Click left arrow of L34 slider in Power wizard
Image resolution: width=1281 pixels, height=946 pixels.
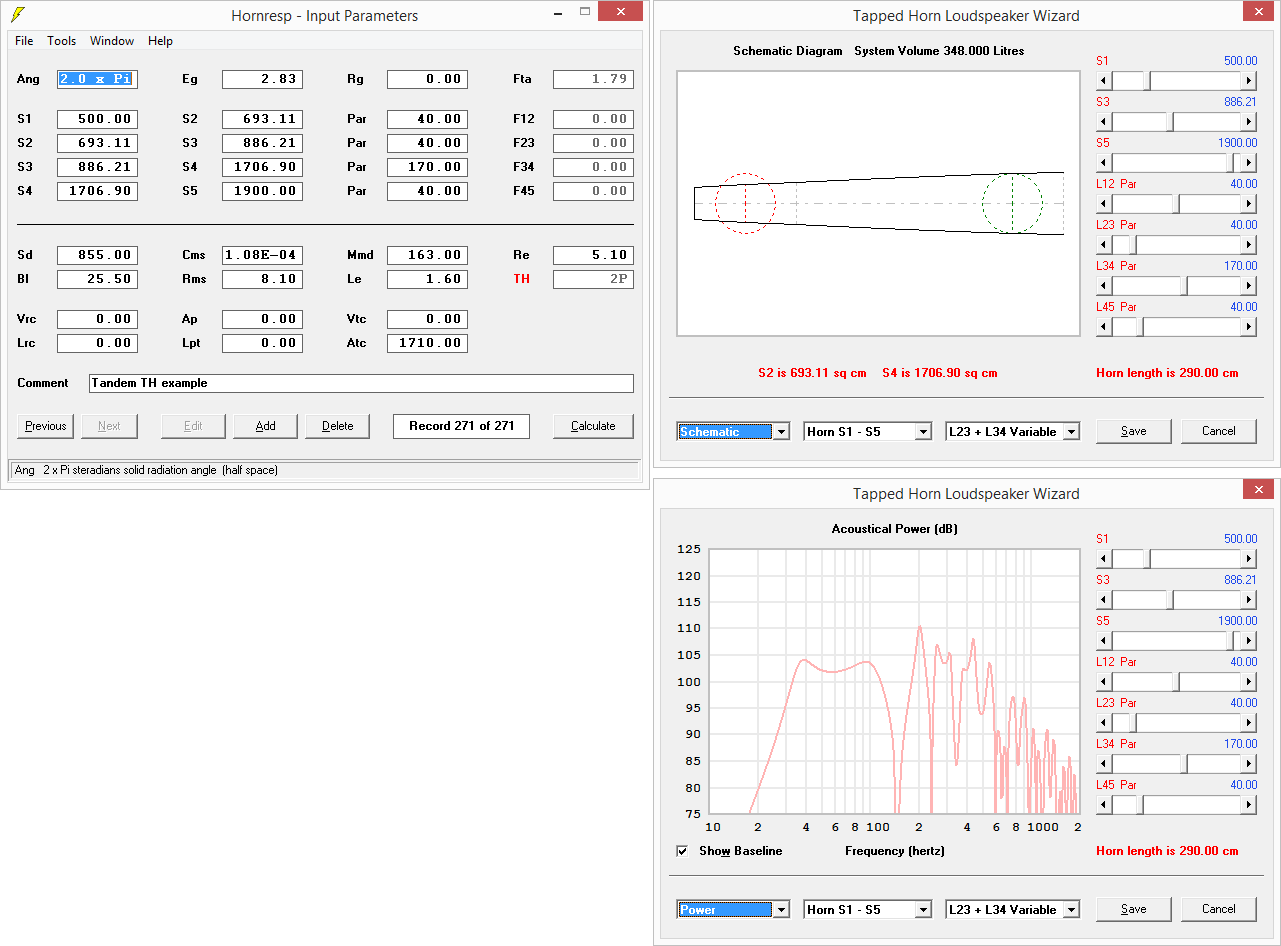(1104, 764)
